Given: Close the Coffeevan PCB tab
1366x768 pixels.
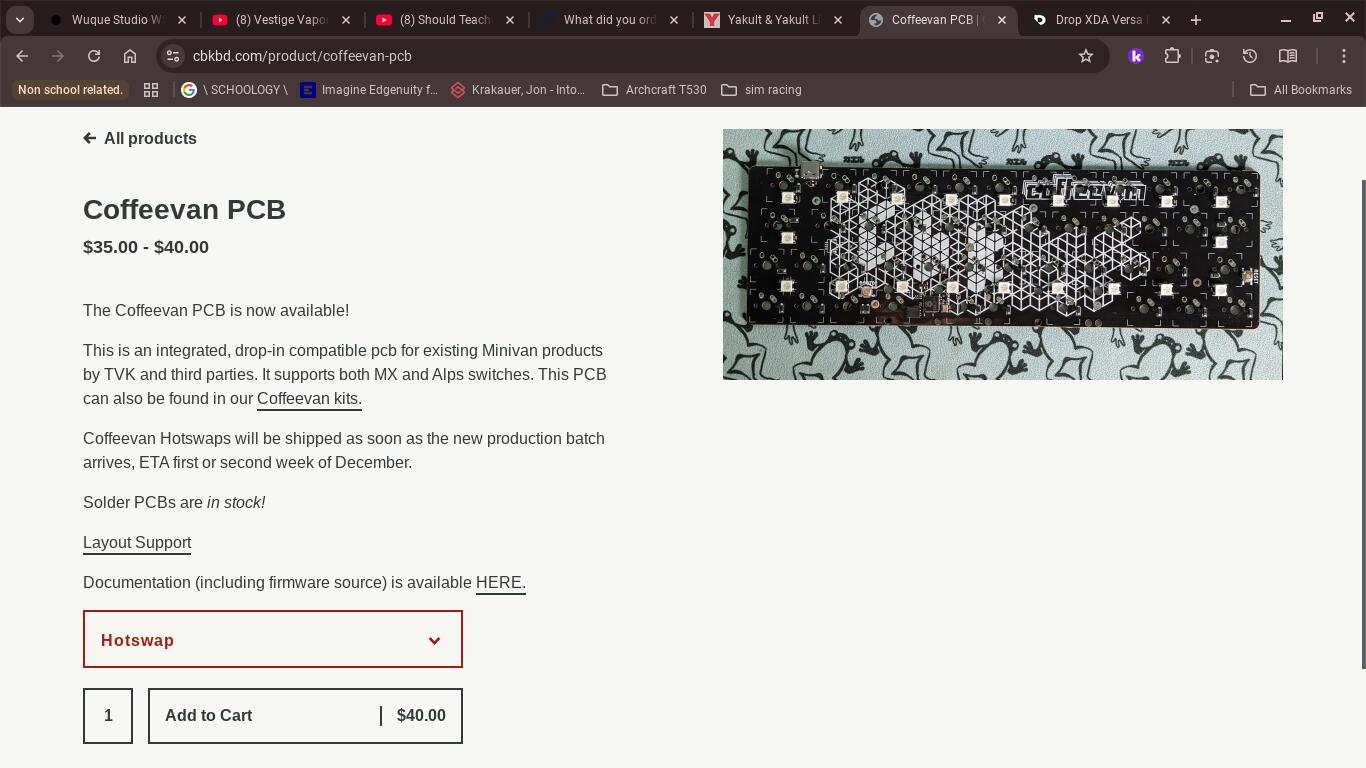Looking at the screenshot, I should click(x=1002, y=20).
